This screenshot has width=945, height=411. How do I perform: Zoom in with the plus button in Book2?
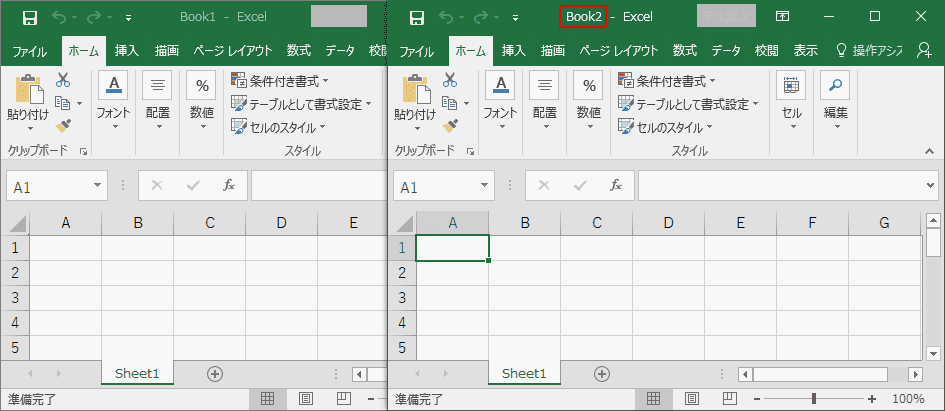pyautogui.click(x=871, y=399)
